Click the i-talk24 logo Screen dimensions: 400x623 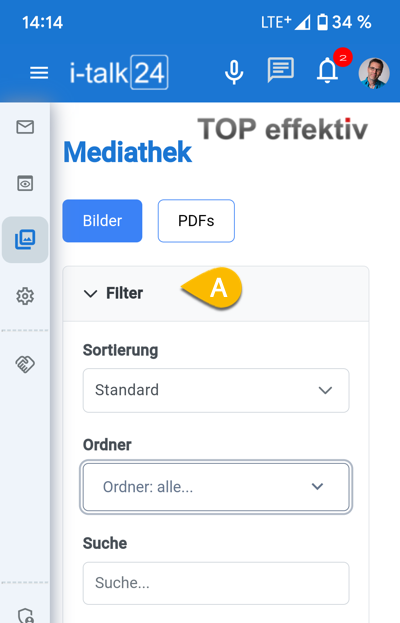click(x=119, y=73)
